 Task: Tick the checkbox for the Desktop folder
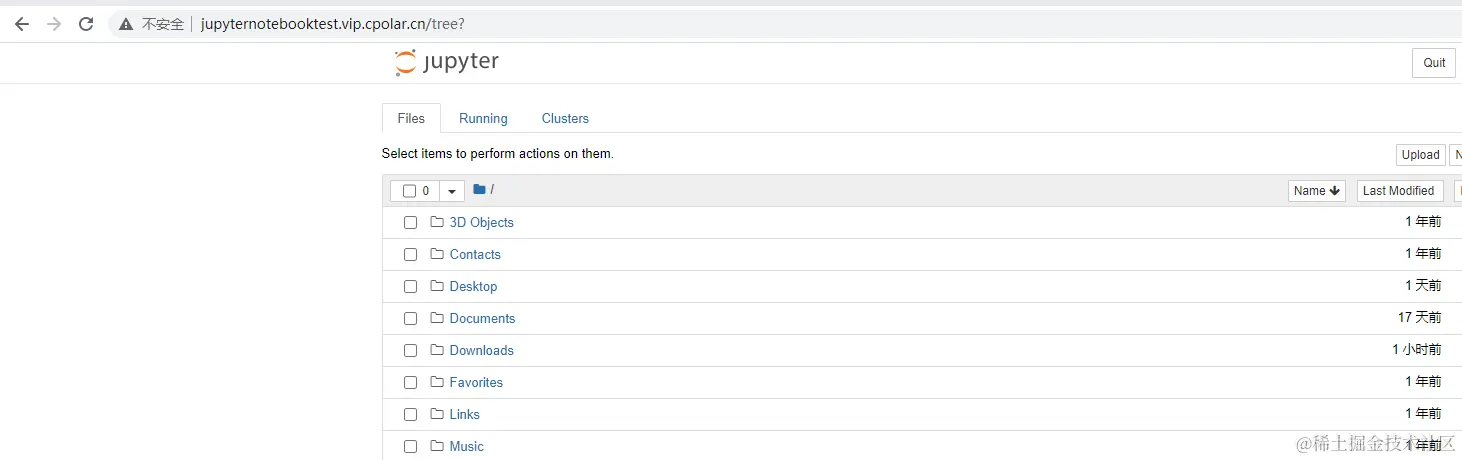[410, 286]
